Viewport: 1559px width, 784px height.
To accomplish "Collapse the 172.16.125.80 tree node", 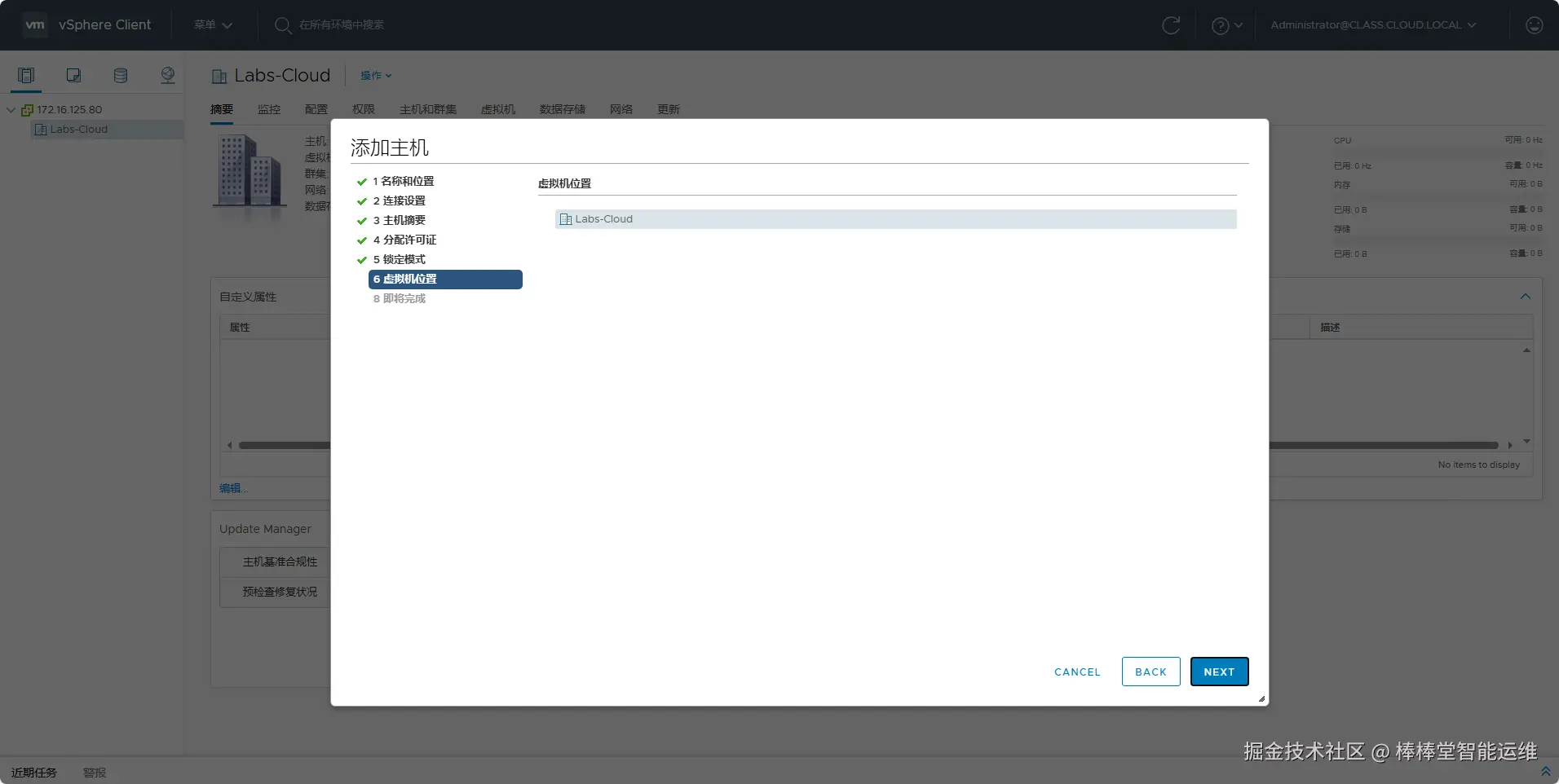I will 11,110.
